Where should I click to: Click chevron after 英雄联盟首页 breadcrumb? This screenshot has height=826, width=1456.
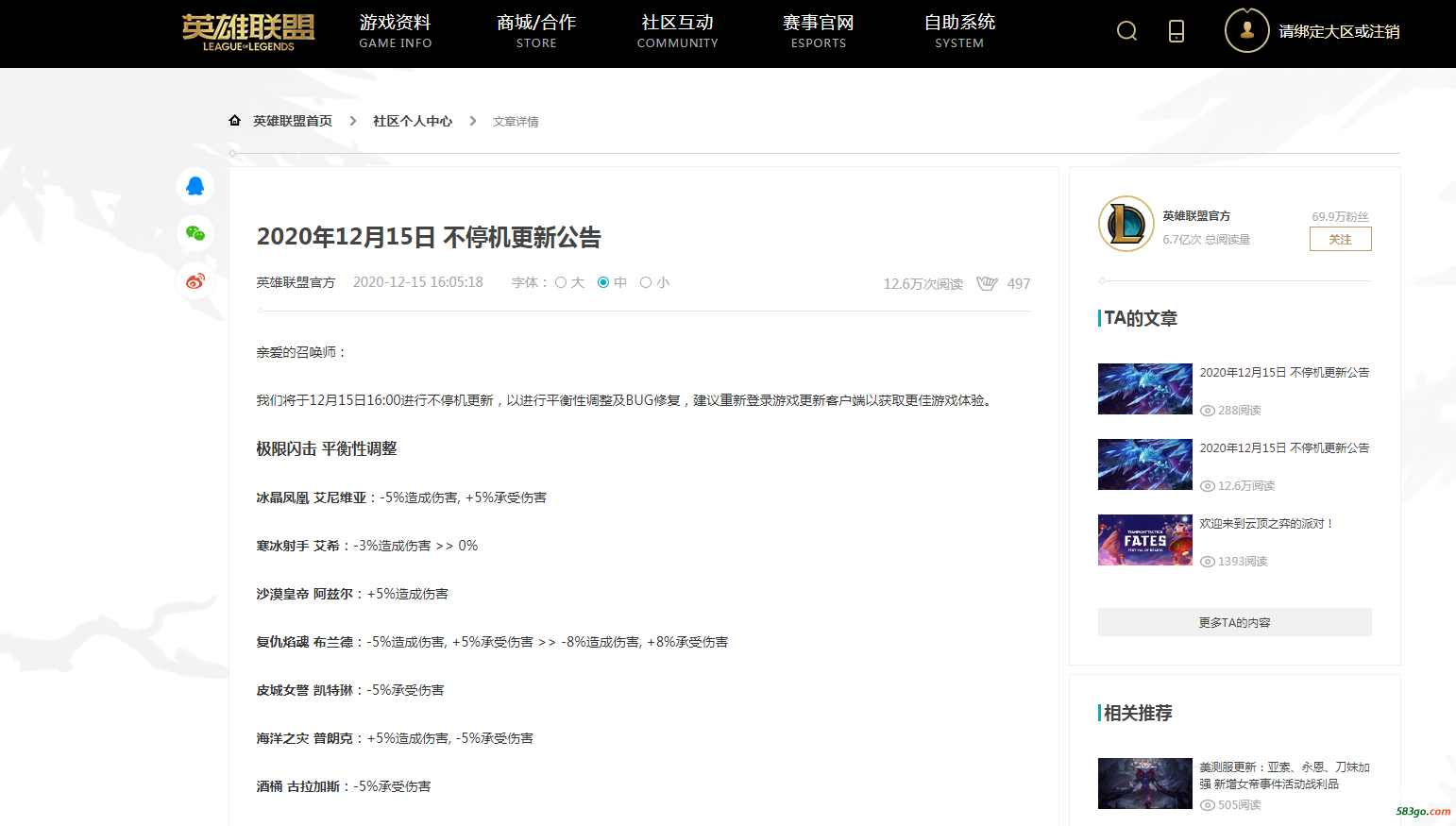353,121
